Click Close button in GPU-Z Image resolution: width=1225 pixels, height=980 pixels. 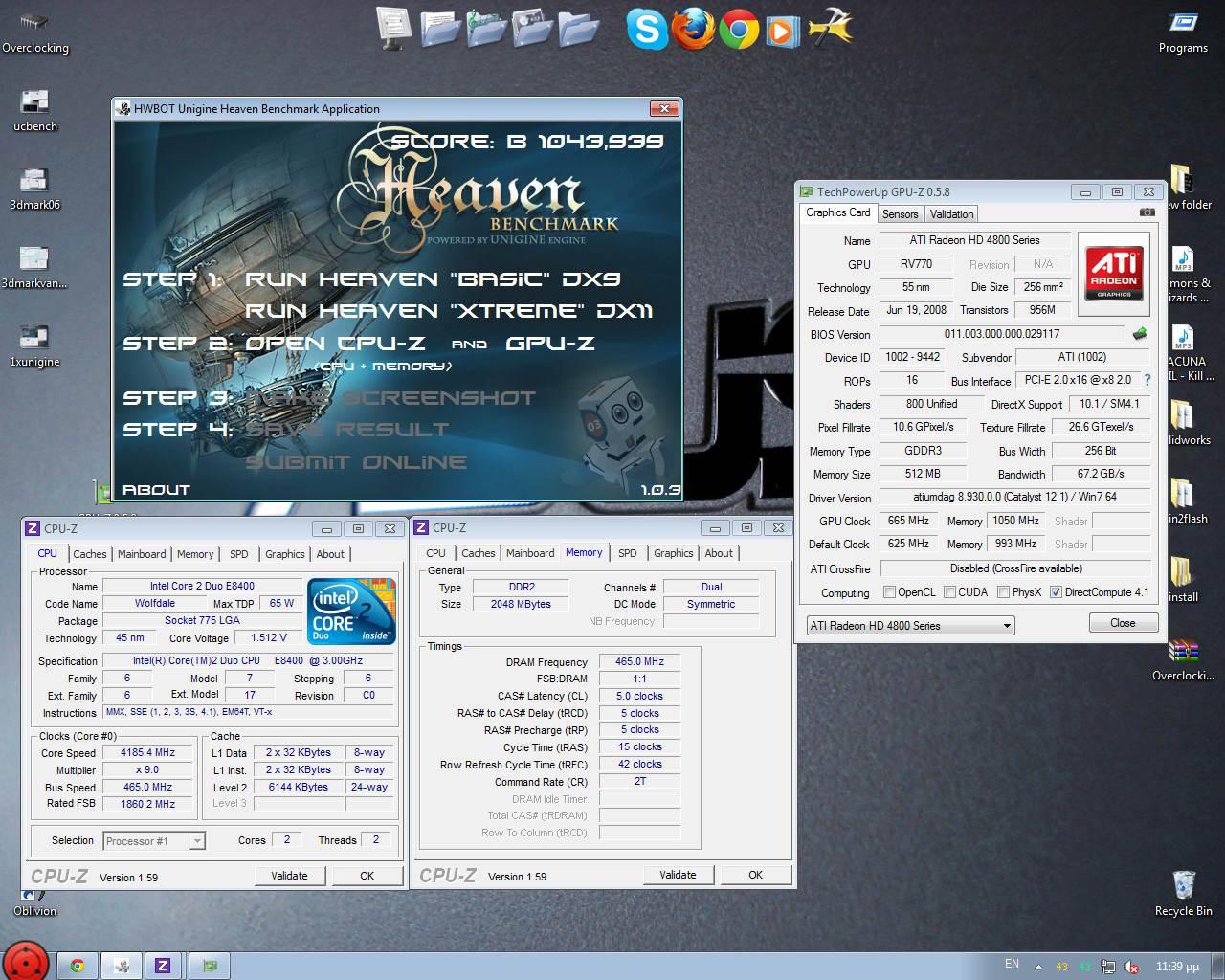click(x=1123, y=623)
